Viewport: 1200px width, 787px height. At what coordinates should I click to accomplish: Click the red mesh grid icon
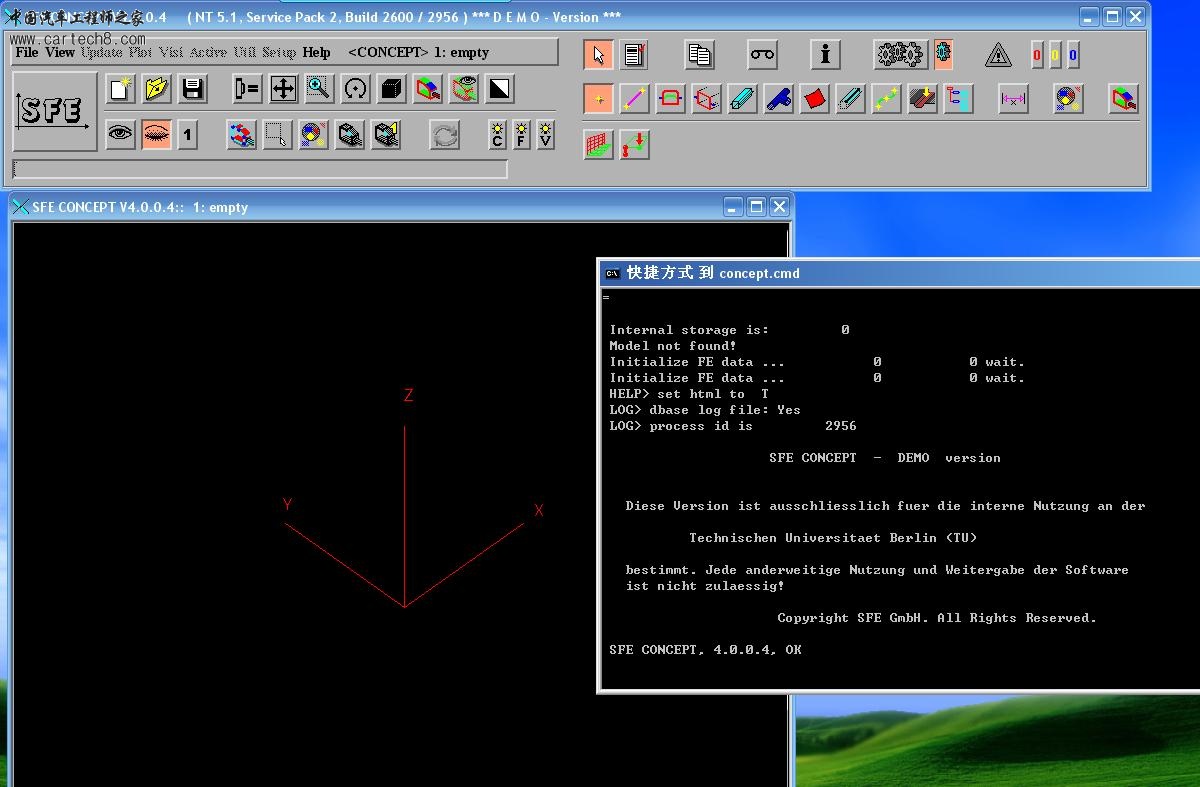598,144
